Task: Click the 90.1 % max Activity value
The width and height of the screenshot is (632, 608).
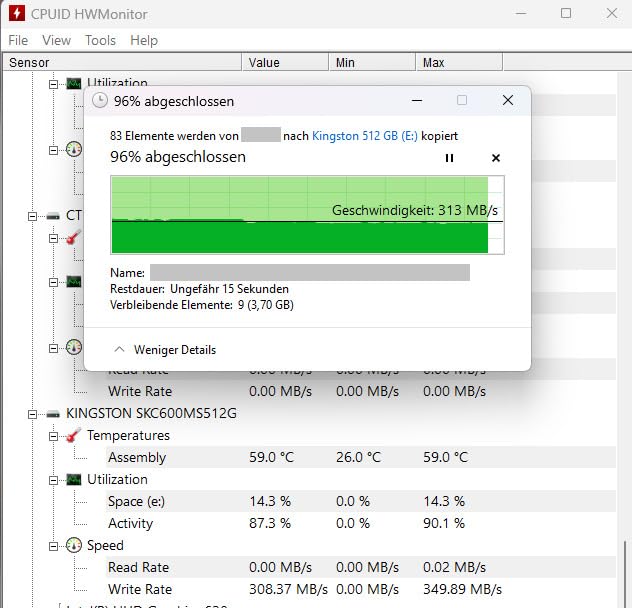Action: [444, 523]
